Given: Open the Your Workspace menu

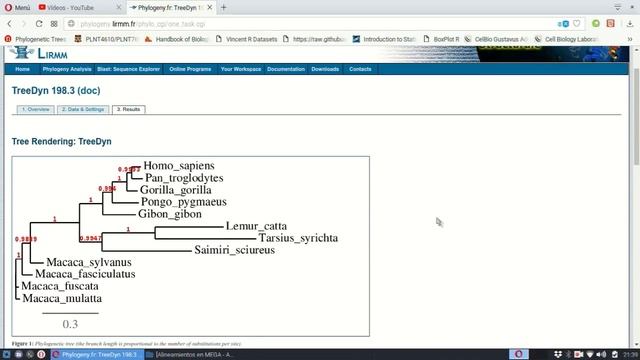Looking at the screenshot, I should tap(241, 69).
